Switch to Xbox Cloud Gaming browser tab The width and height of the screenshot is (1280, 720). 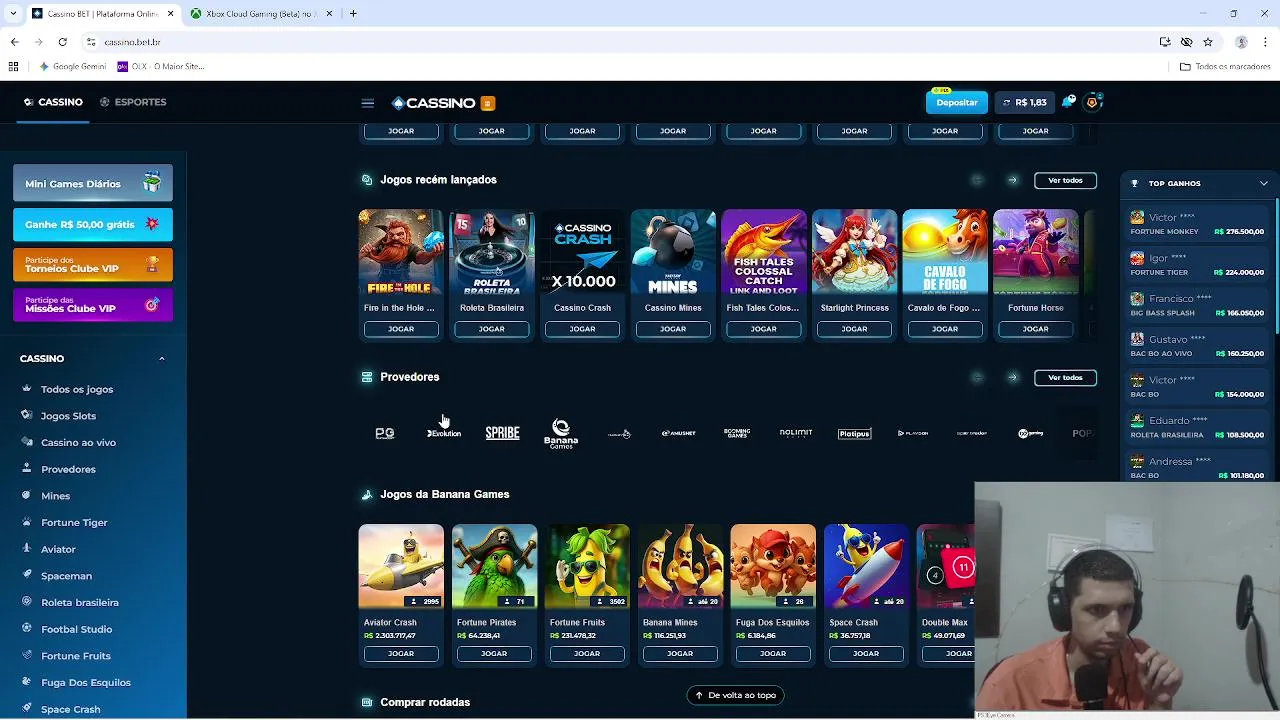(260, 14)
